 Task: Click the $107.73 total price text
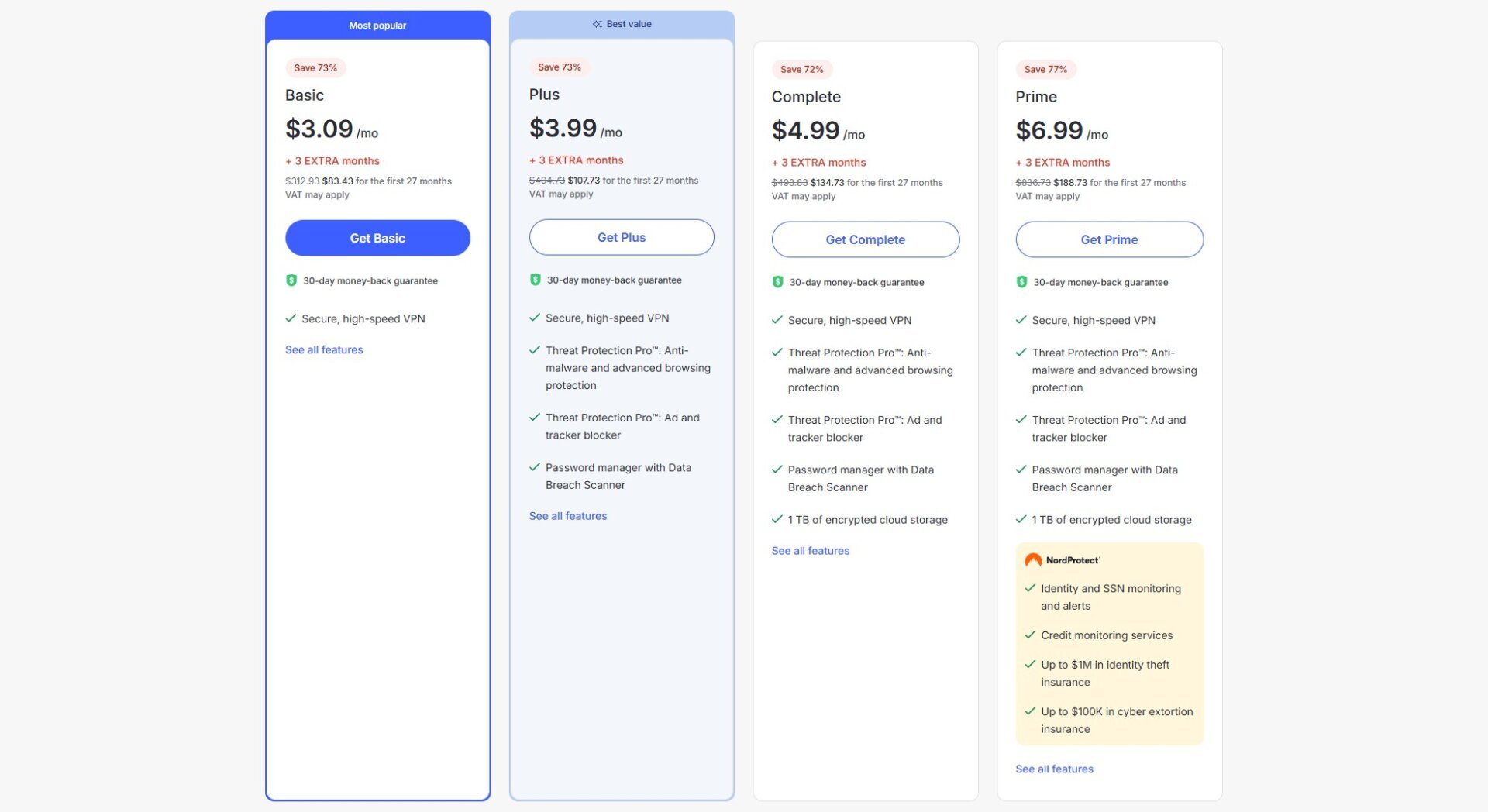coord(584,181)
